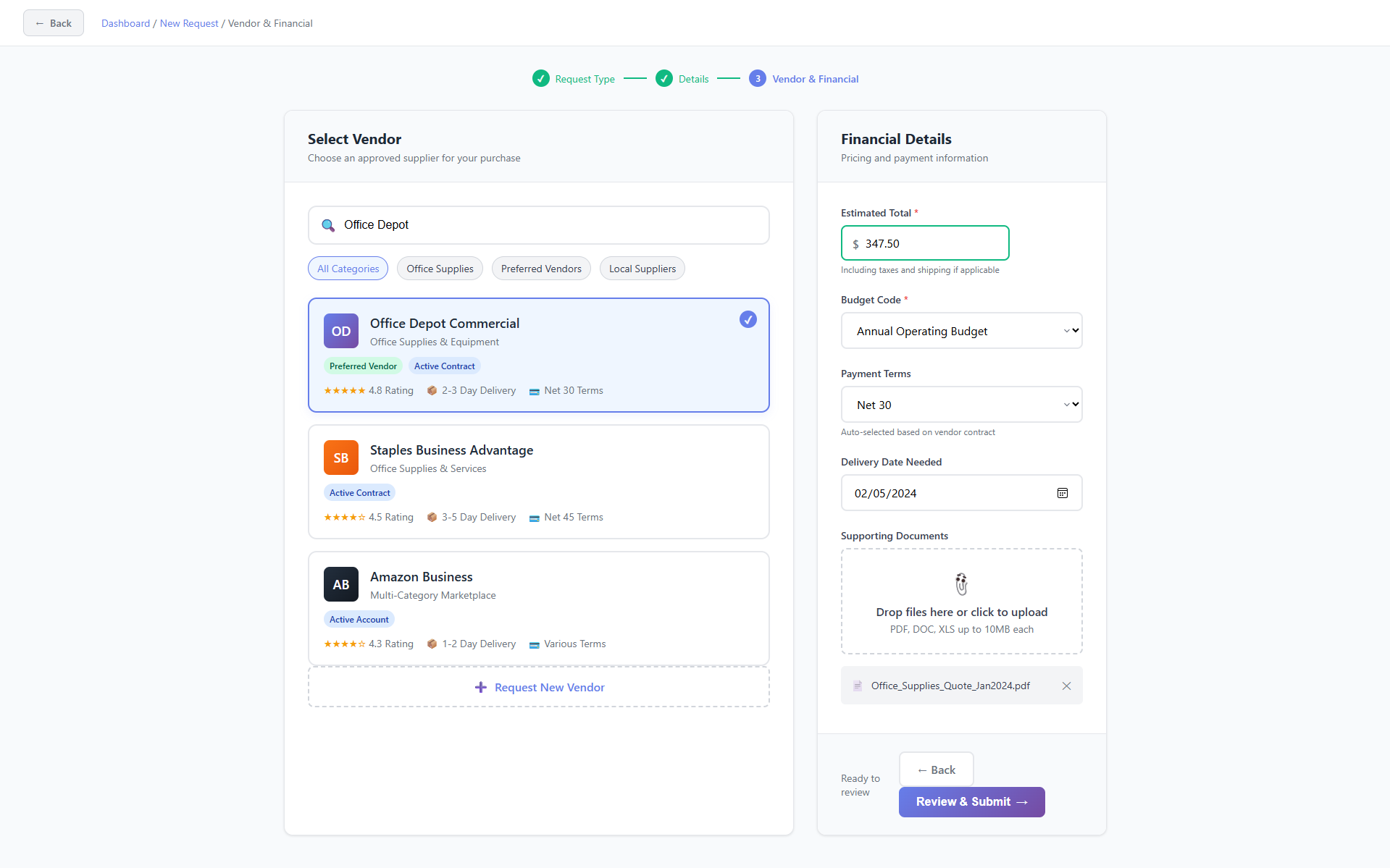Click the delivery box icon on Staples card
This screenshot has height=868, width=1390.
click(432, 517)
